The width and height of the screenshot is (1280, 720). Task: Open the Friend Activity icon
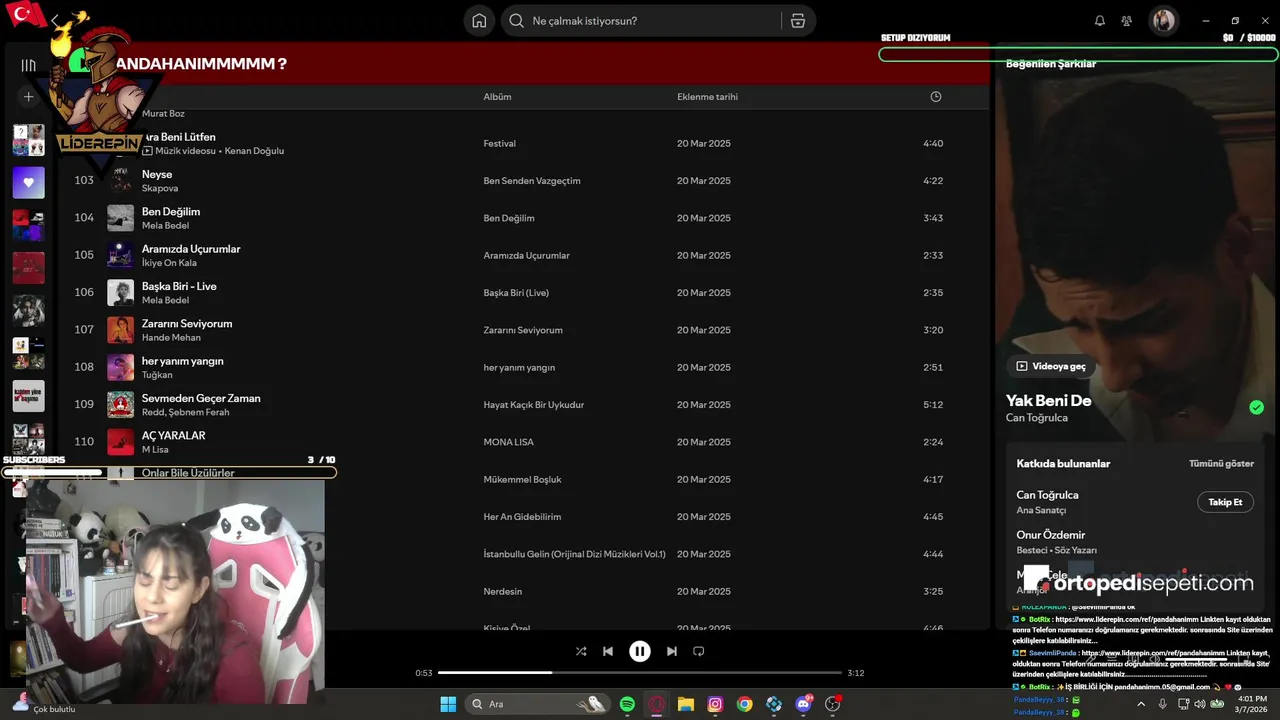click(1127, 21)
